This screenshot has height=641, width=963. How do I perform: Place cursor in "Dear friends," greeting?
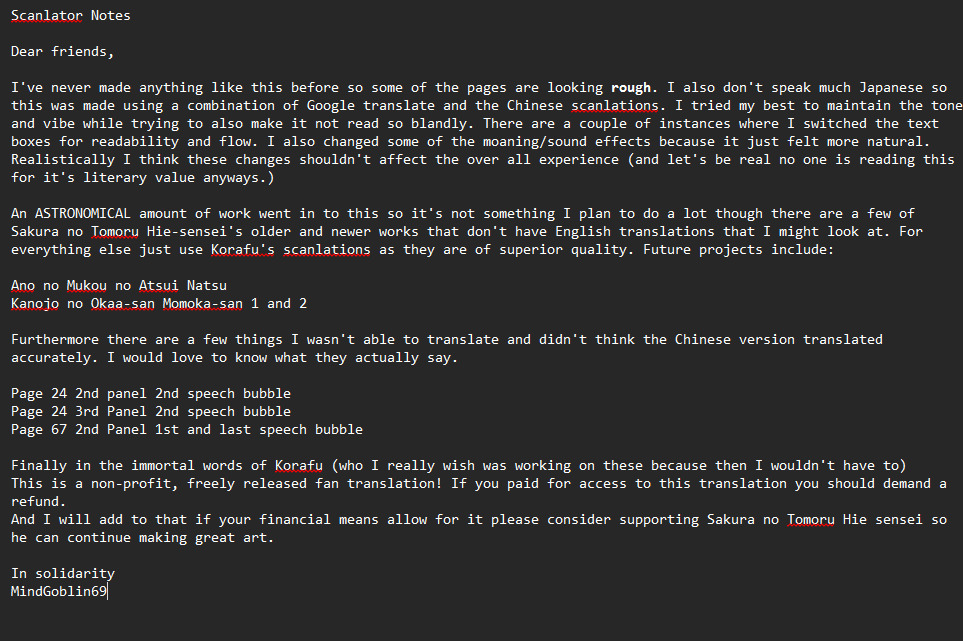pos(61,51)
